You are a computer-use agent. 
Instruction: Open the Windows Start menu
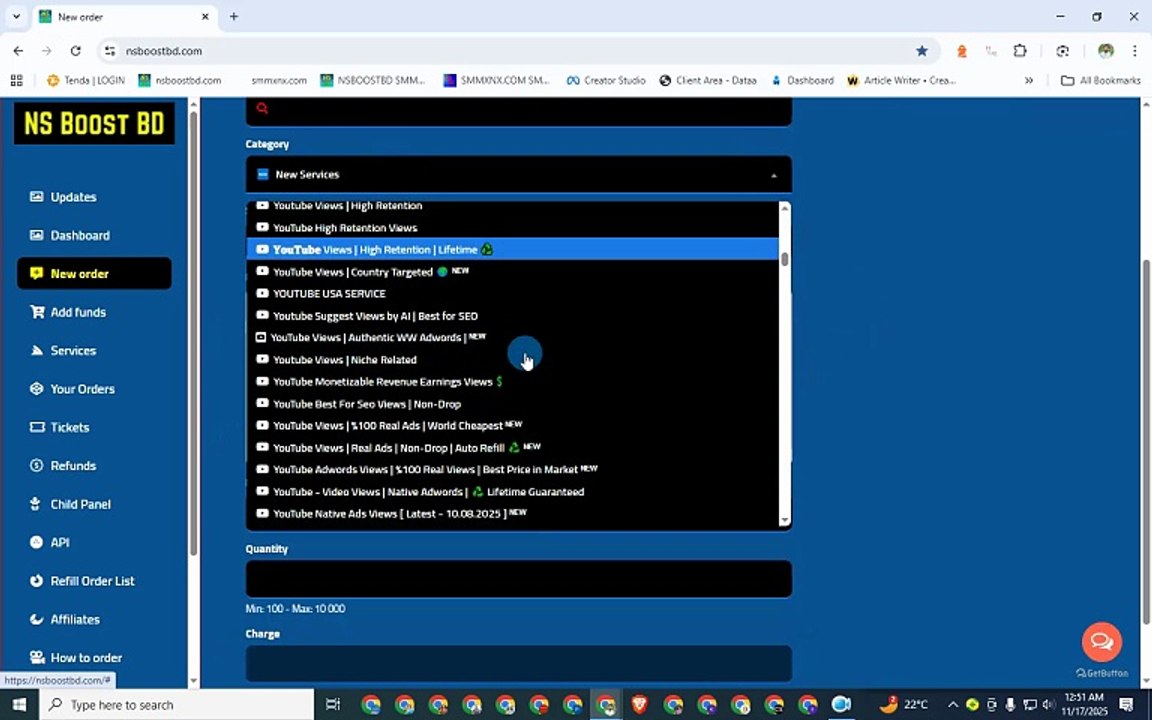[19, 705]
